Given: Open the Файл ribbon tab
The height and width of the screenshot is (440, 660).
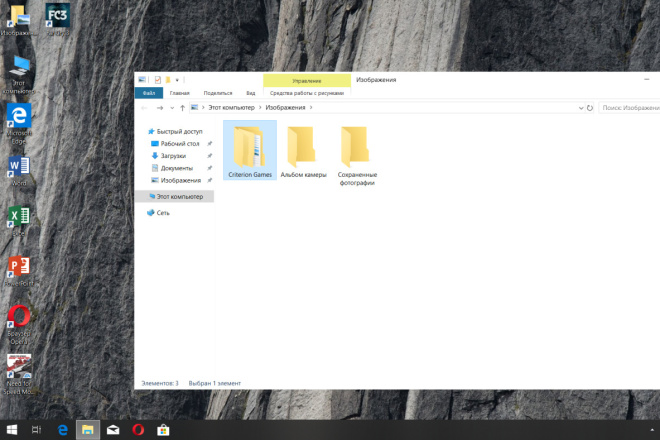Looking at the screenshot, I should [149, 93].
